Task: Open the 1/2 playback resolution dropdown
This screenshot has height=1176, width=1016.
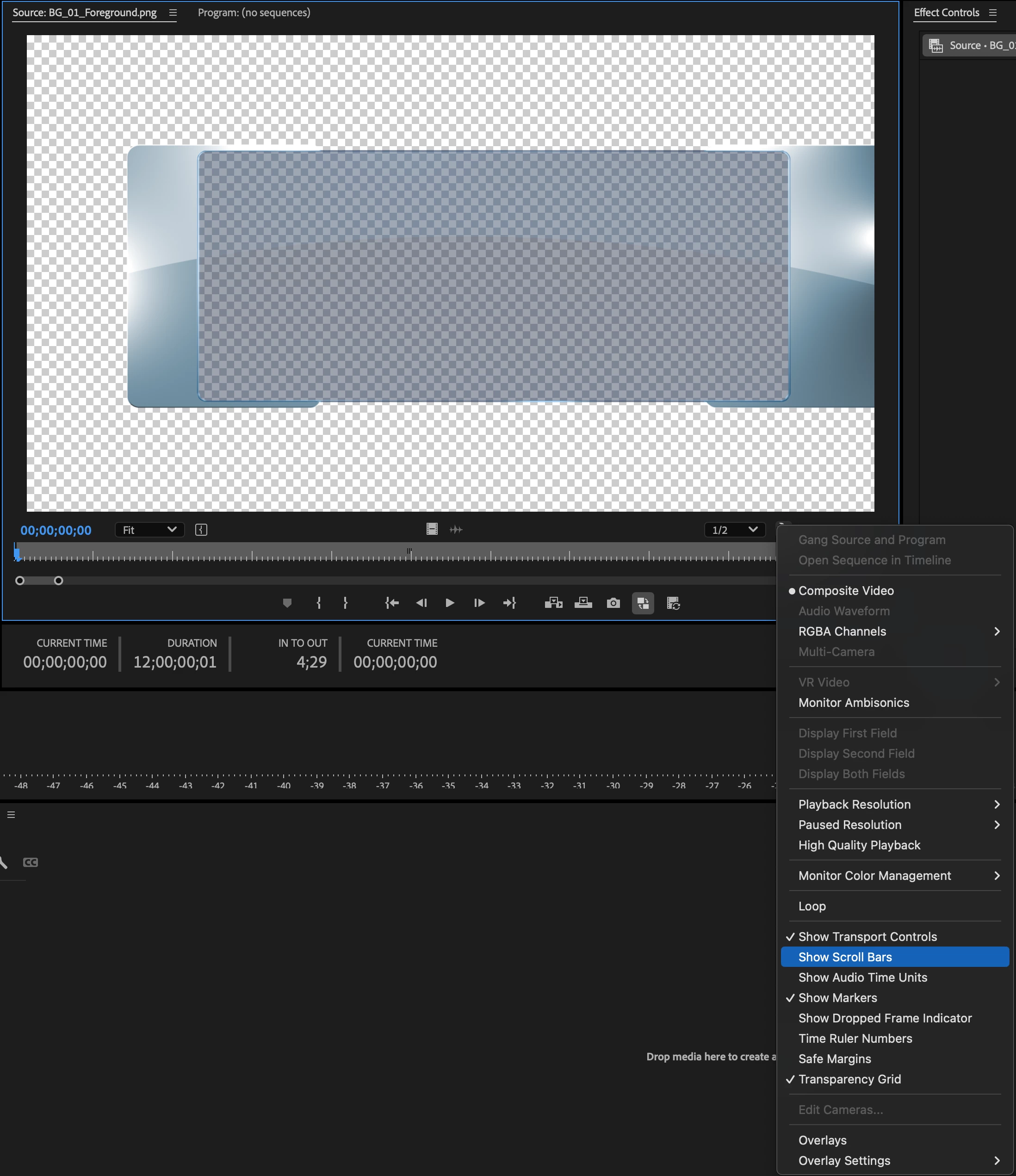Action: click(x=734, y=530)
